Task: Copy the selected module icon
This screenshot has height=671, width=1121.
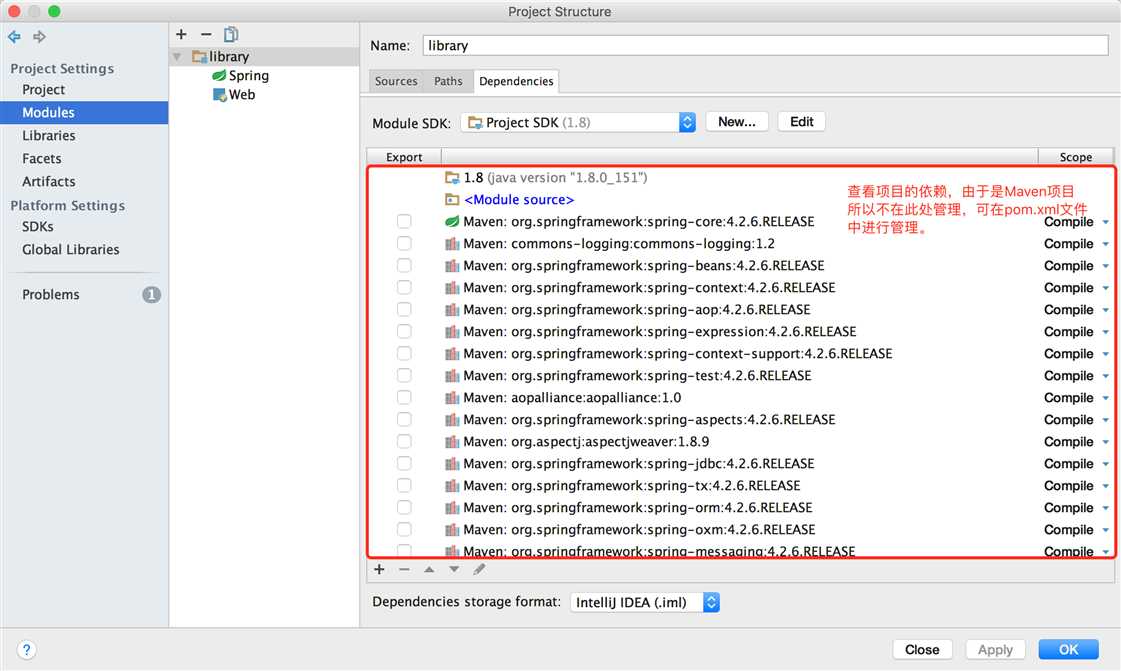Action: tap(231, 34)
